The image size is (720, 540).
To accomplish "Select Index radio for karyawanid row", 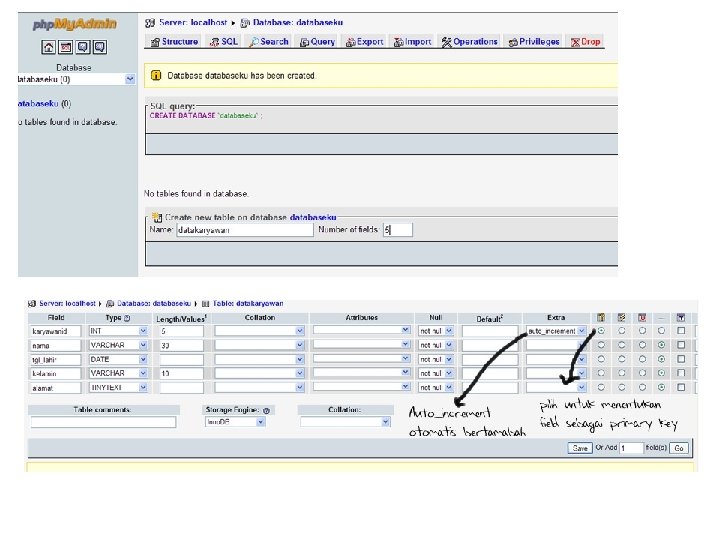I will coord(622,331).
